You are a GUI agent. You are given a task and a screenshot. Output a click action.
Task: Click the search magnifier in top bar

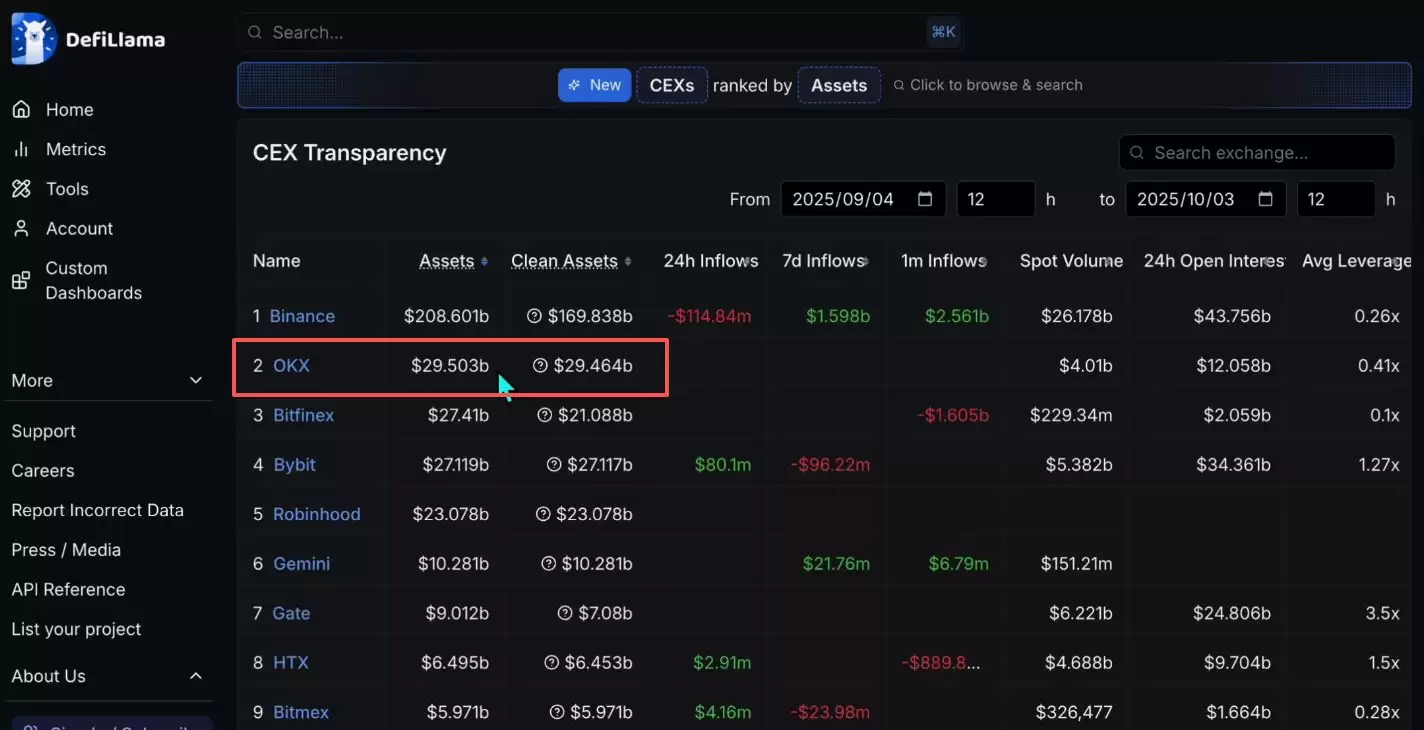click(254, 32)
